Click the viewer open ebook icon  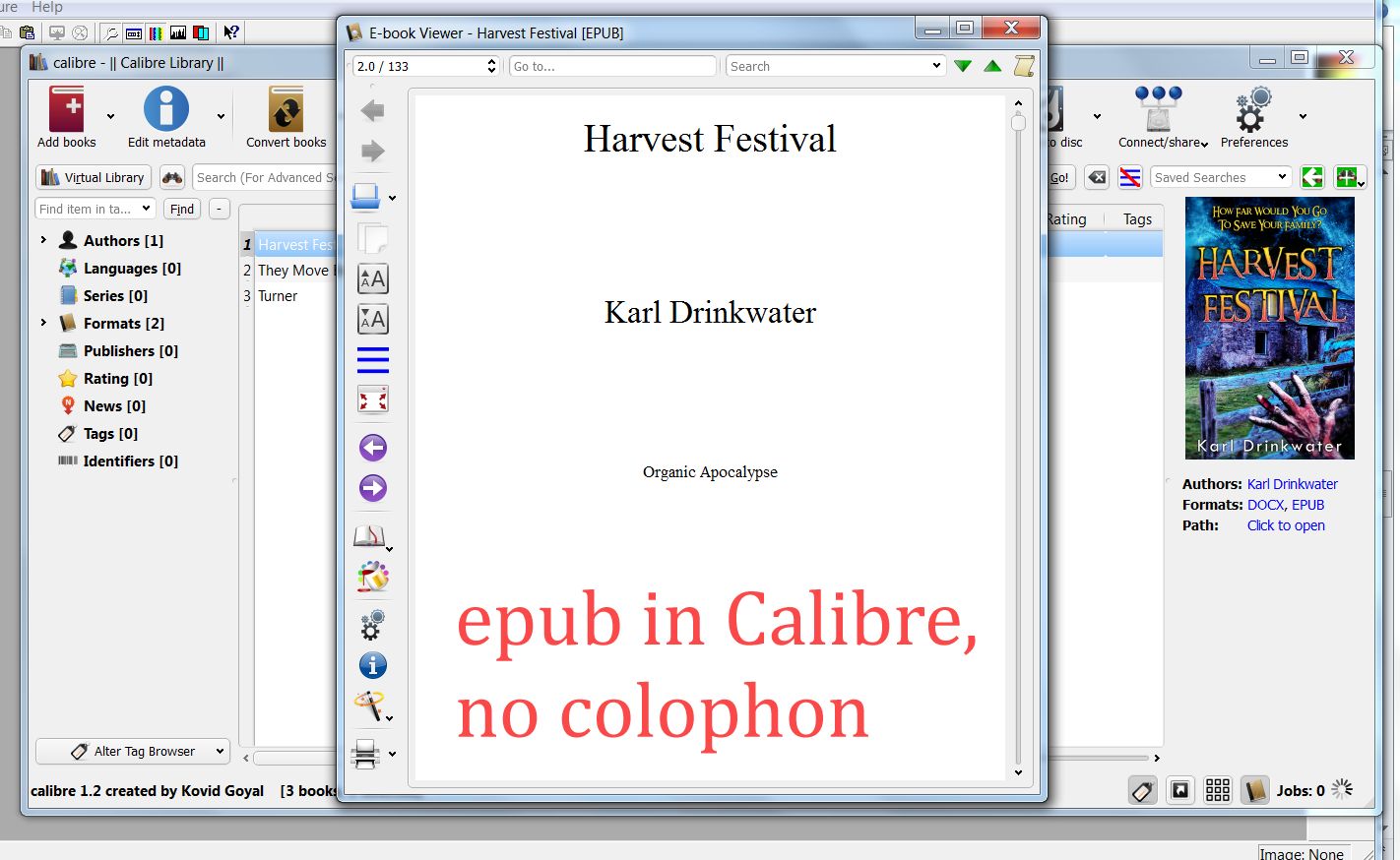click(x=366, y=197)
